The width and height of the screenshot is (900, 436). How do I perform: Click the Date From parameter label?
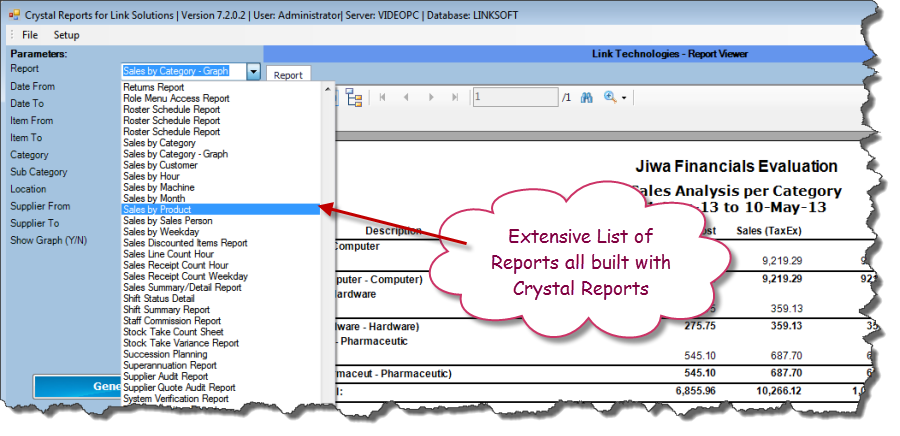pos(33,87)
